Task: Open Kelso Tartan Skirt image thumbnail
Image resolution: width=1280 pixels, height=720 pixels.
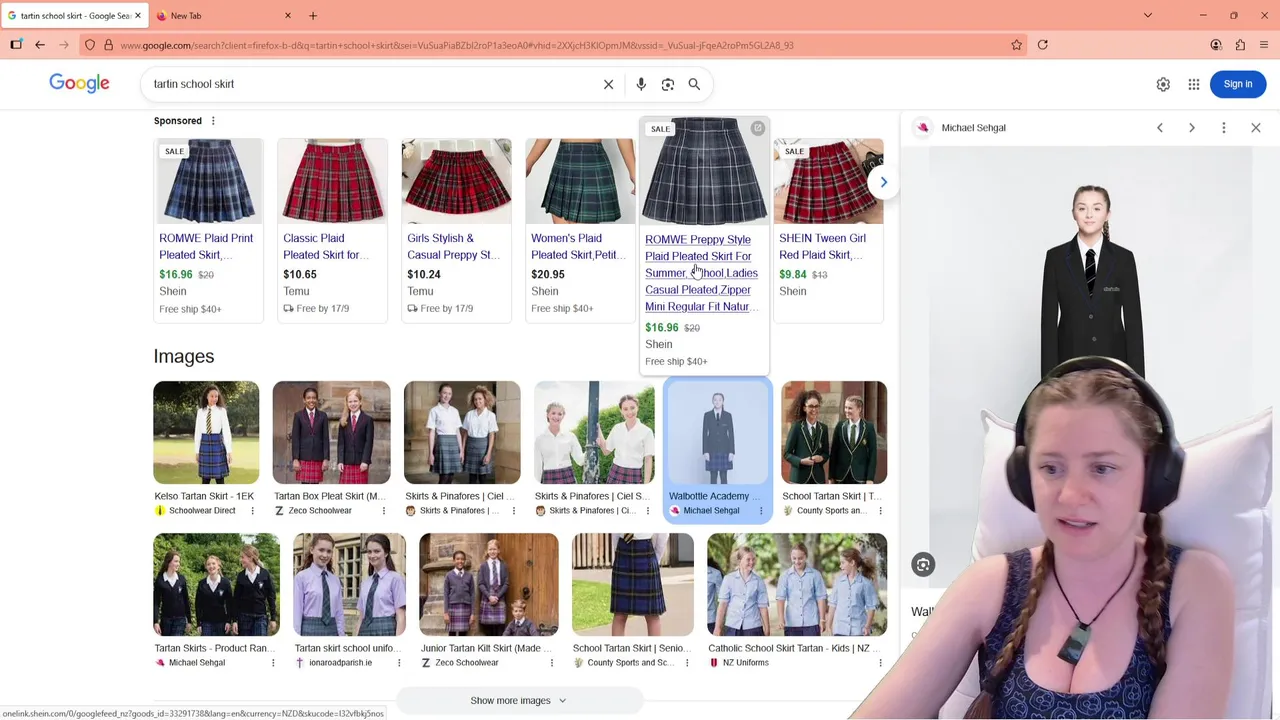Action: (206, 432)
